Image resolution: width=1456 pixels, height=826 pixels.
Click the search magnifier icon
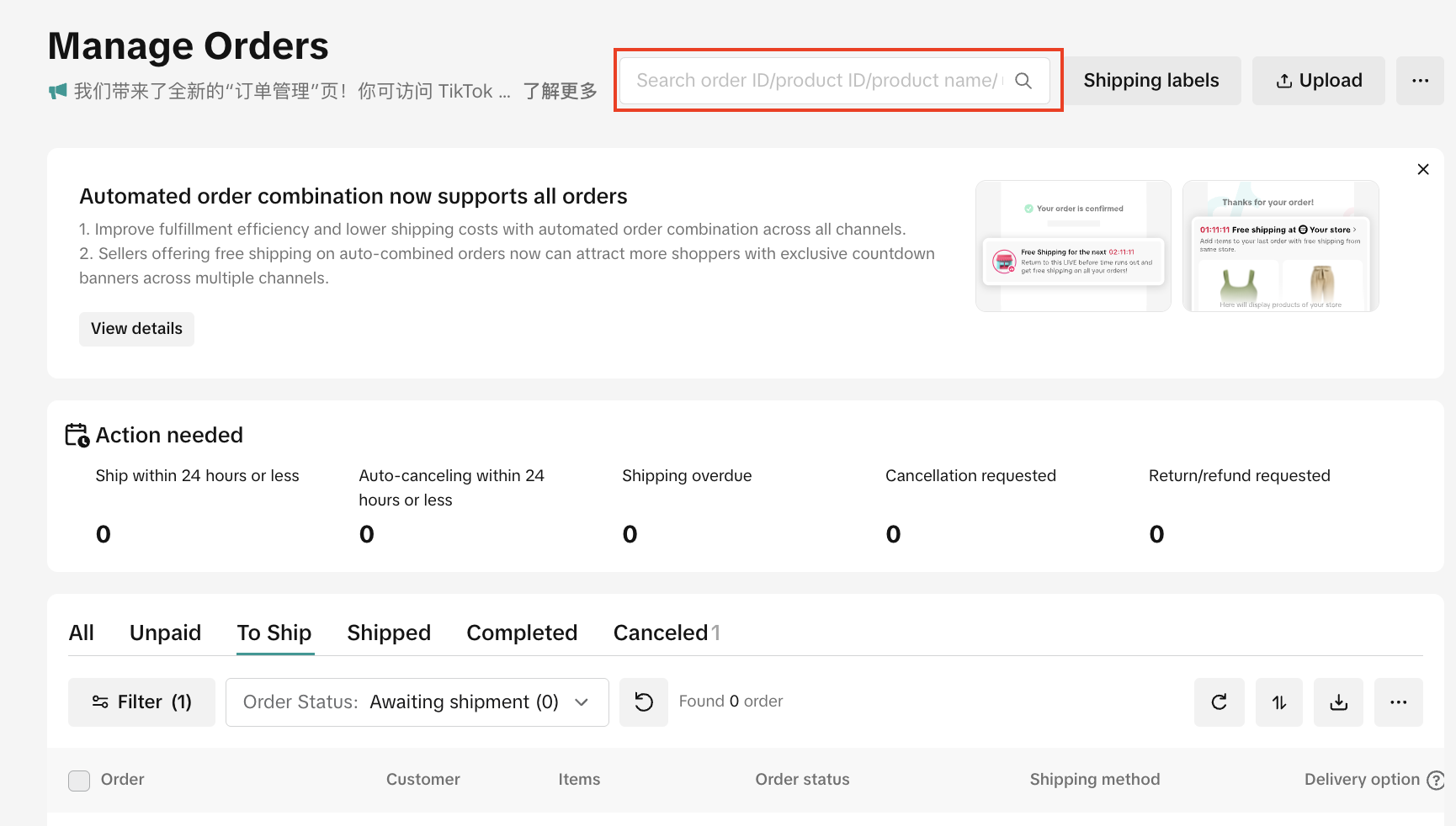(1023, 81)
